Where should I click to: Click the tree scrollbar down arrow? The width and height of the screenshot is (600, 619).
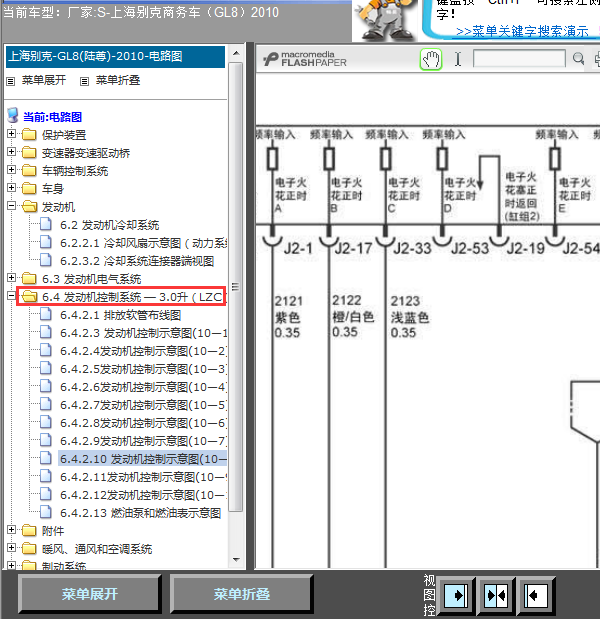pyautogui.click(x=236, y=560)
